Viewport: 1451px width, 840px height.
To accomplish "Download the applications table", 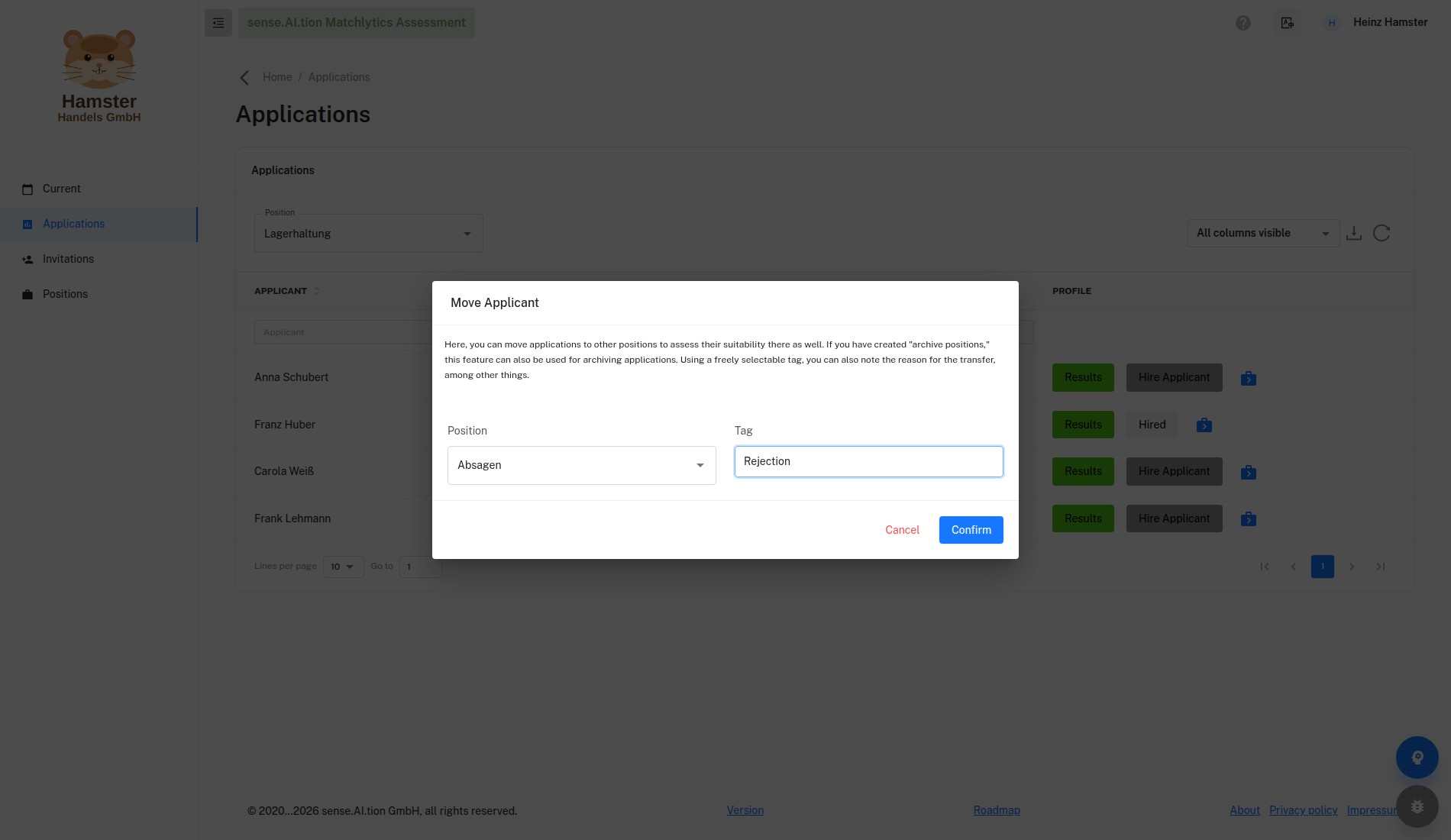I will [1354, 233].
